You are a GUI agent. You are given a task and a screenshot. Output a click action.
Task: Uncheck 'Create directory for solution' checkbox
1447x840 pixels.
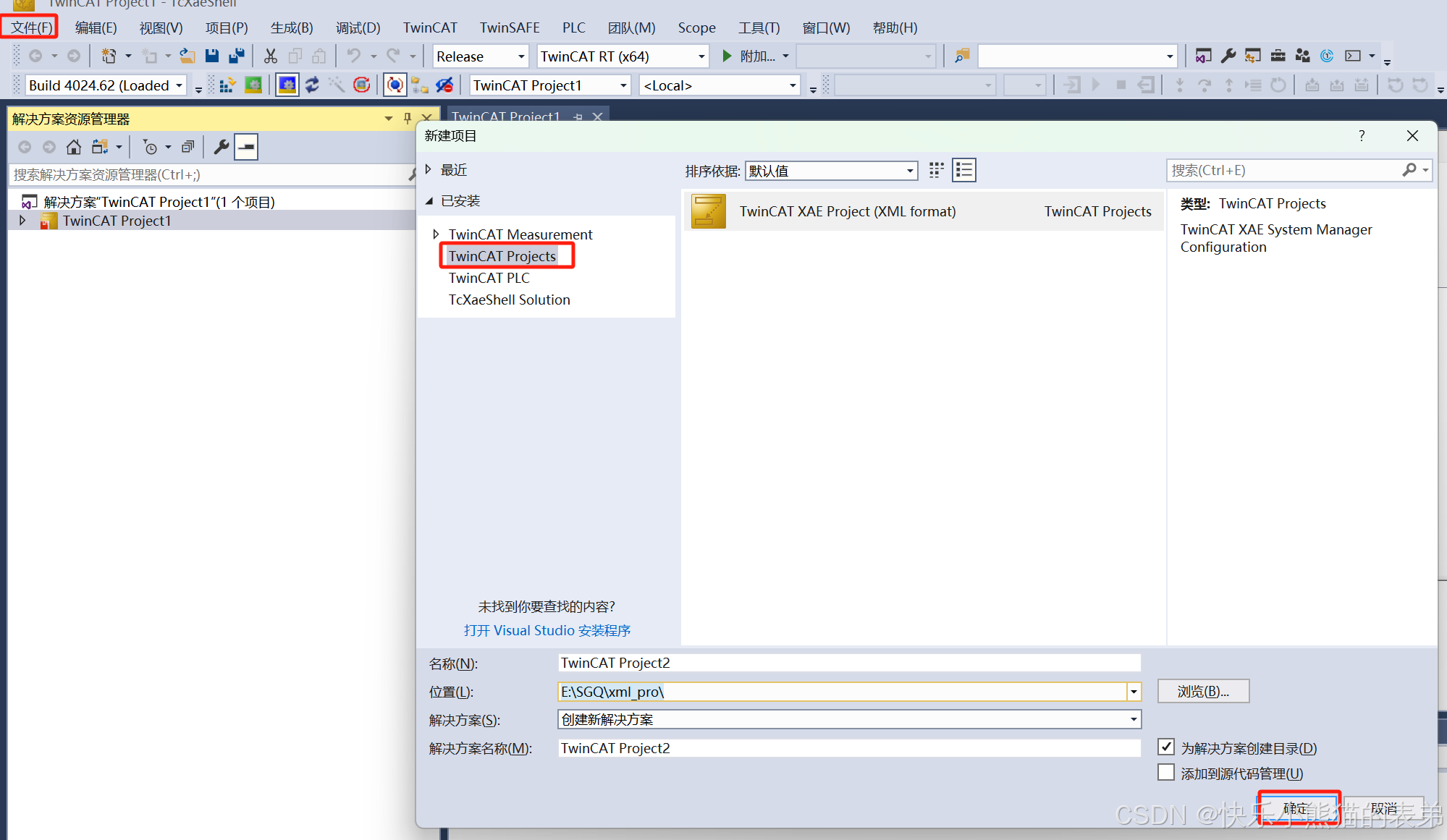(1165, 747)
